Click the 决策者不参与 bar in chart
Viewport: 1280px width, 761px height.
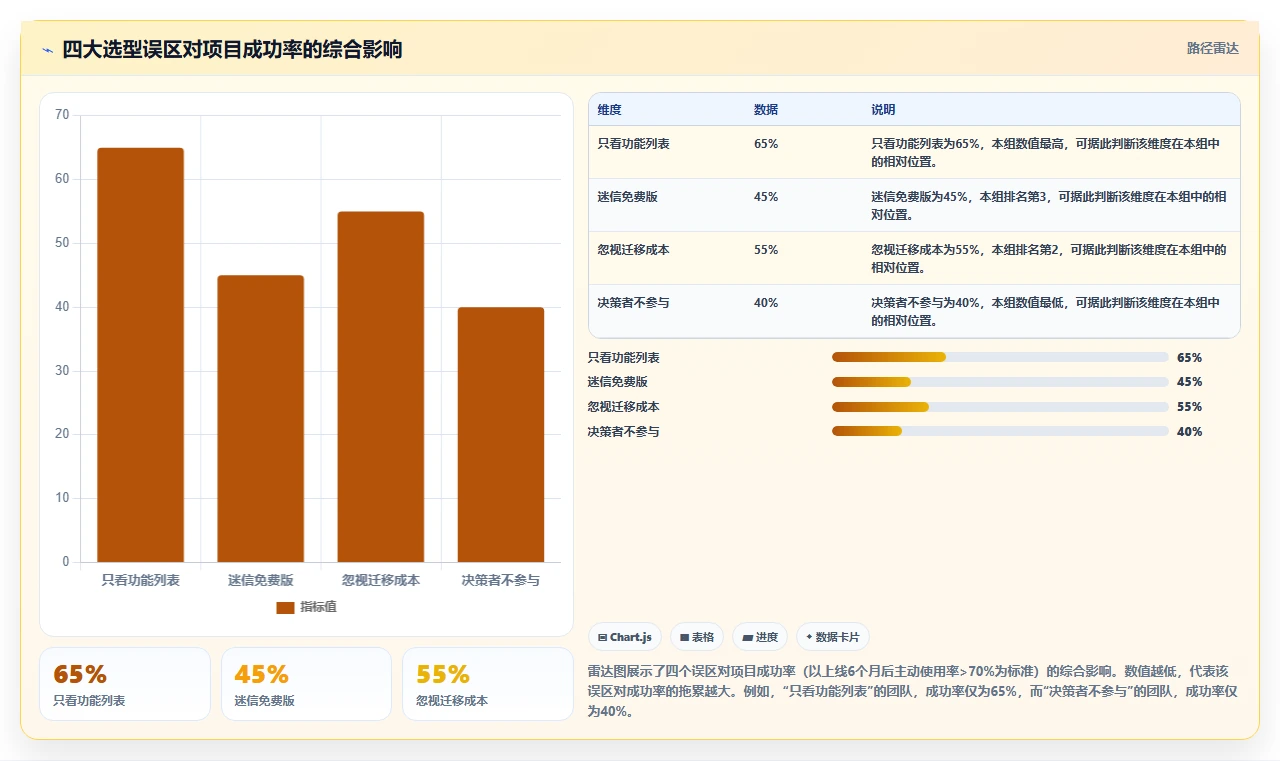pos(500,435)
